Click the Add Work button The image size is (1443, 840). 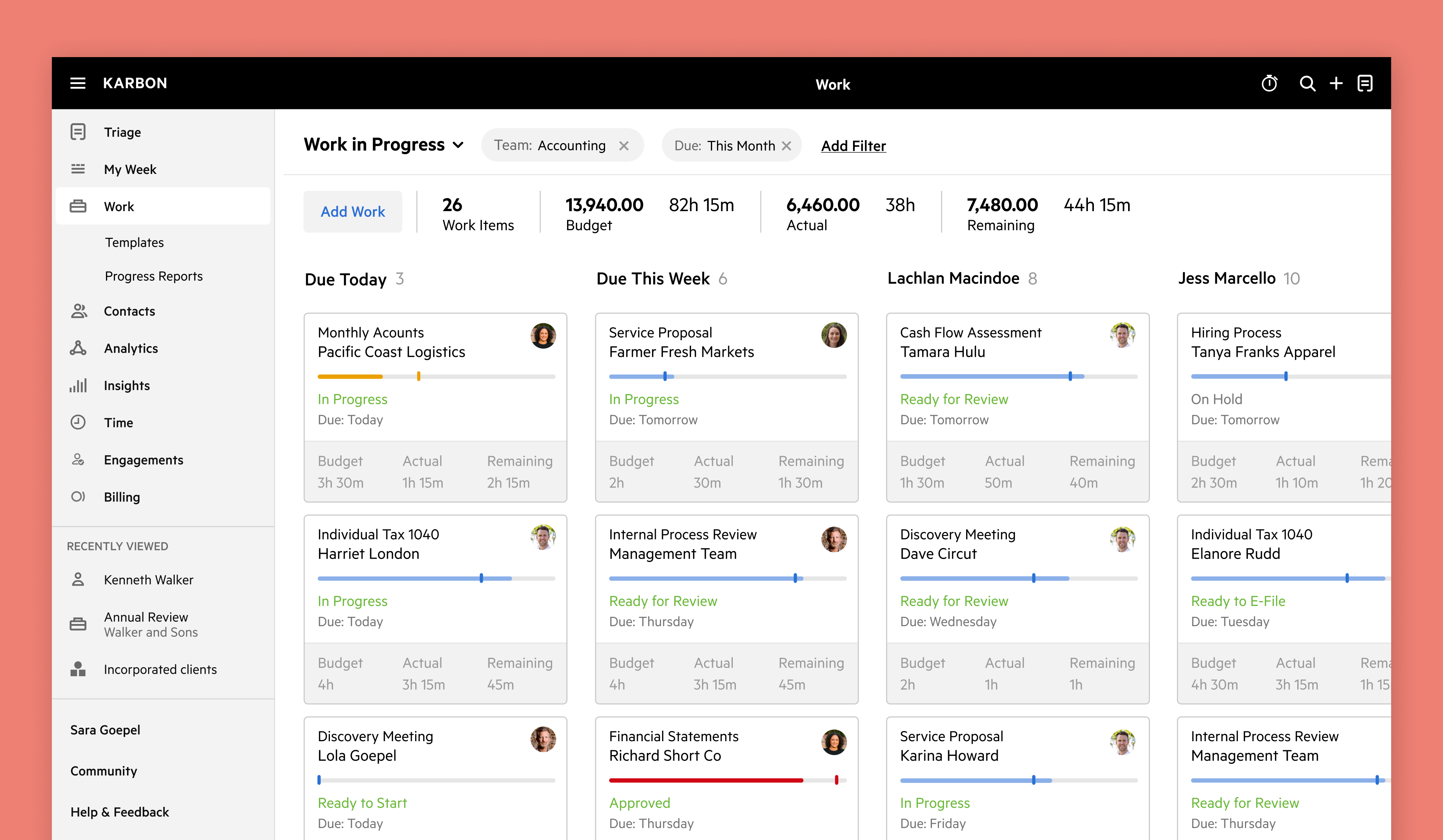tap(353, 212)
